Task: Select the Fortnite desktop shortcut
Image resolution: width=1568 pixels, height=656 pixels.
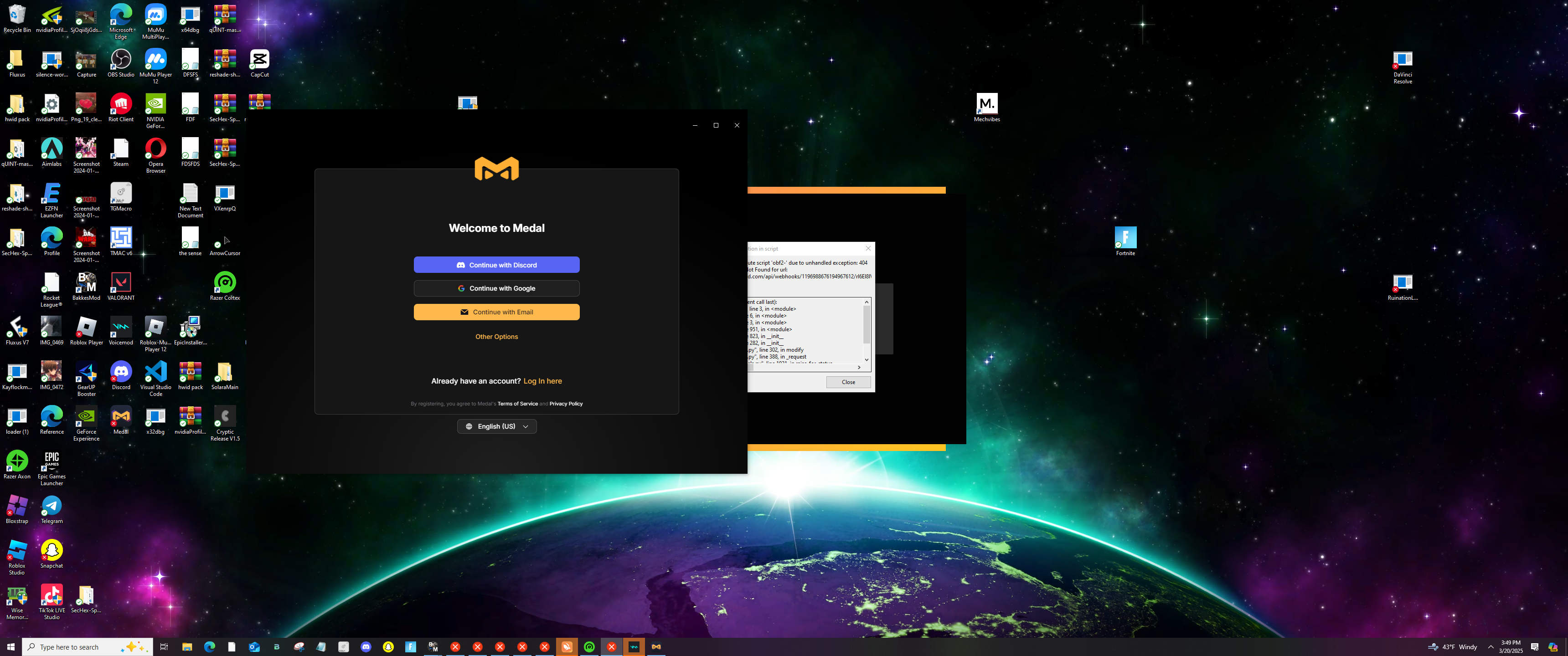Action: [1125, 239]
